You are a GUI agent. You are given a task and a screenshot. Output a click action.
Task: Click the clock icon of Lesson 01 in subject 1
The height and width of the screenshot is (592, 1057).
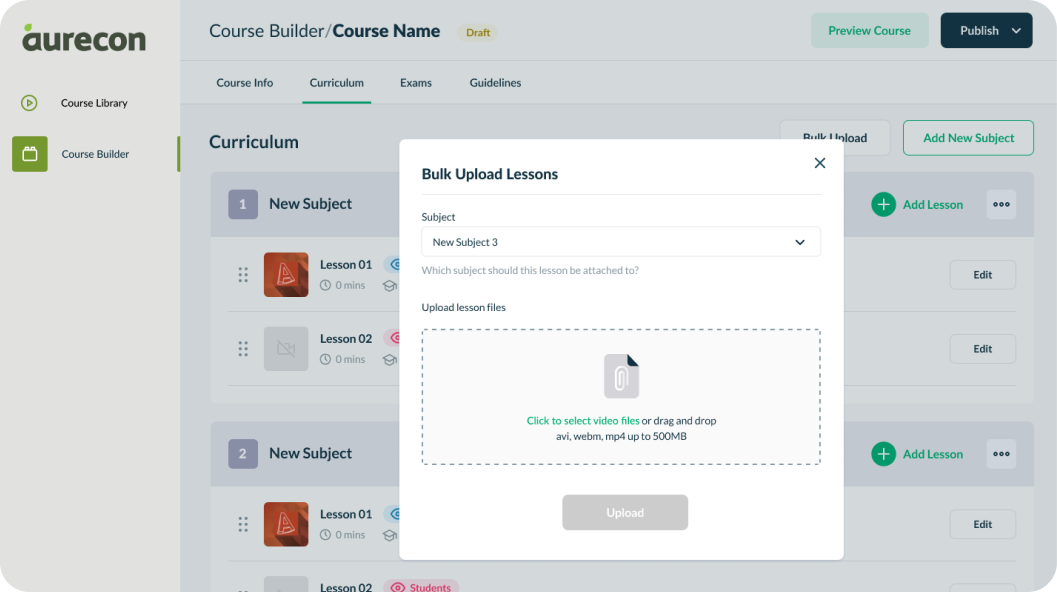tap(325, 285)
